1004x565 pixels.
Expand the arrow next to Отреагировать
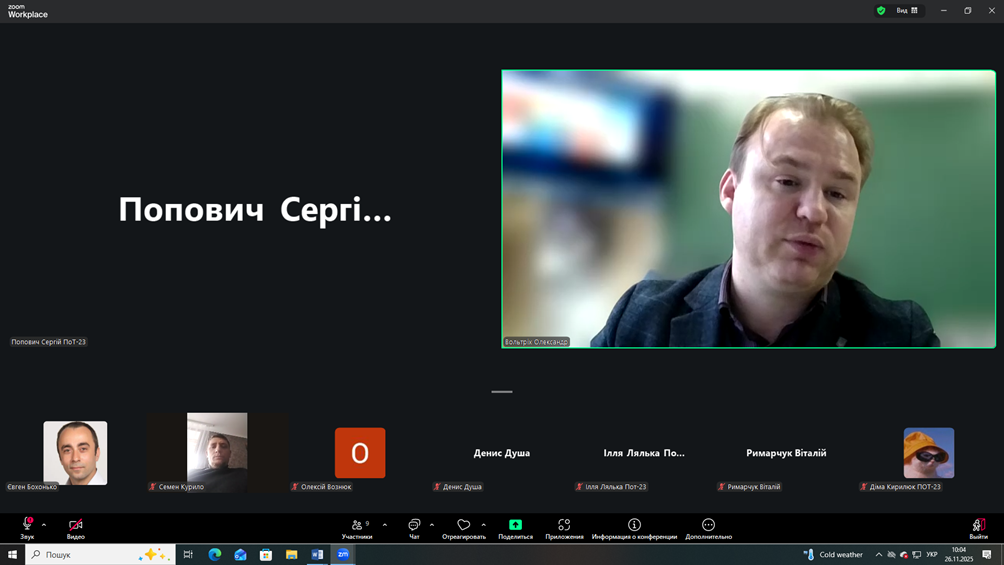click(x=484, y=525)
